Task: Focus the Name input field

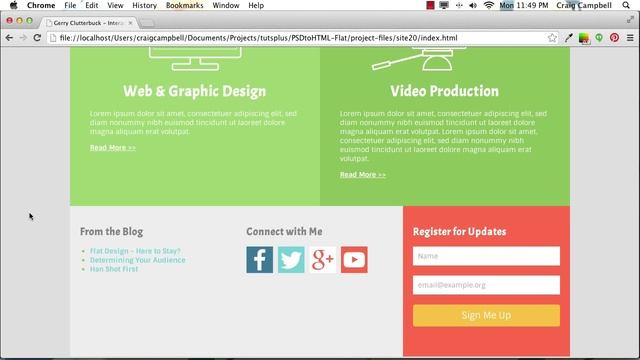Action: tap(486, 256)
